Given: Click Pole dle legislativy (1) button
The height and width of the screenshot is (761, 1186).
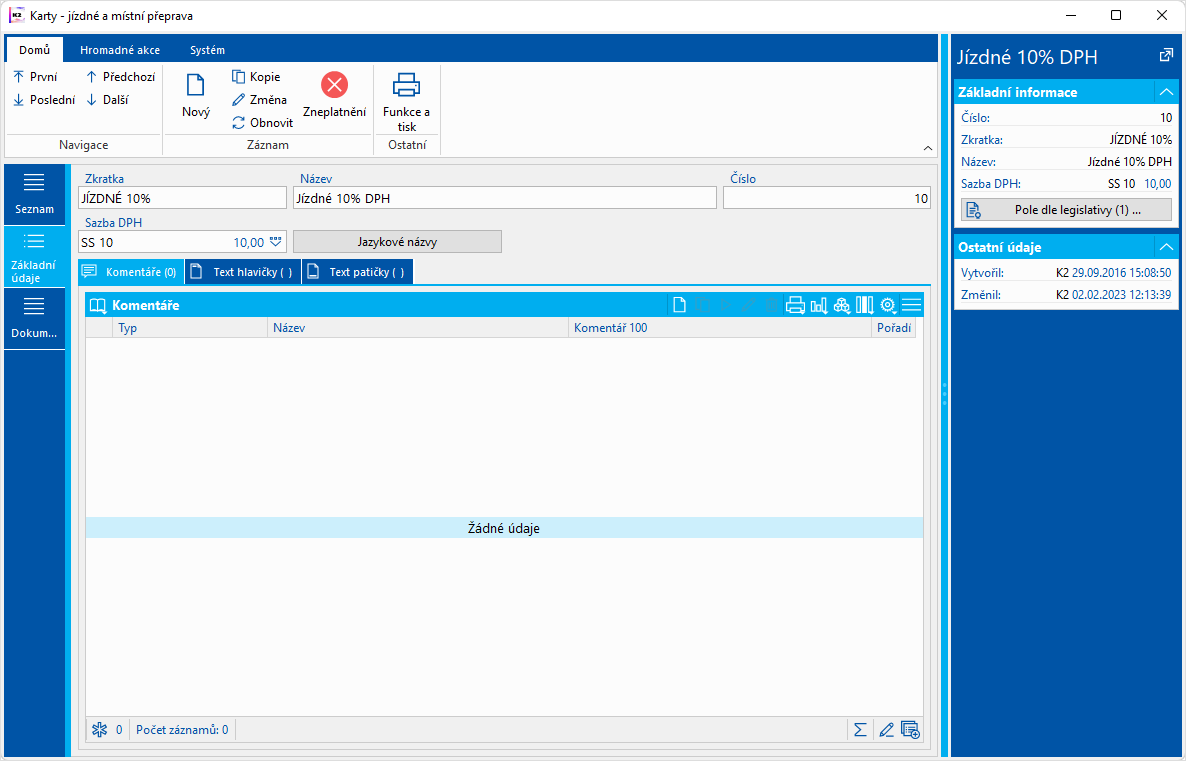Looking at the screenshot, I should pos(1066,210).
